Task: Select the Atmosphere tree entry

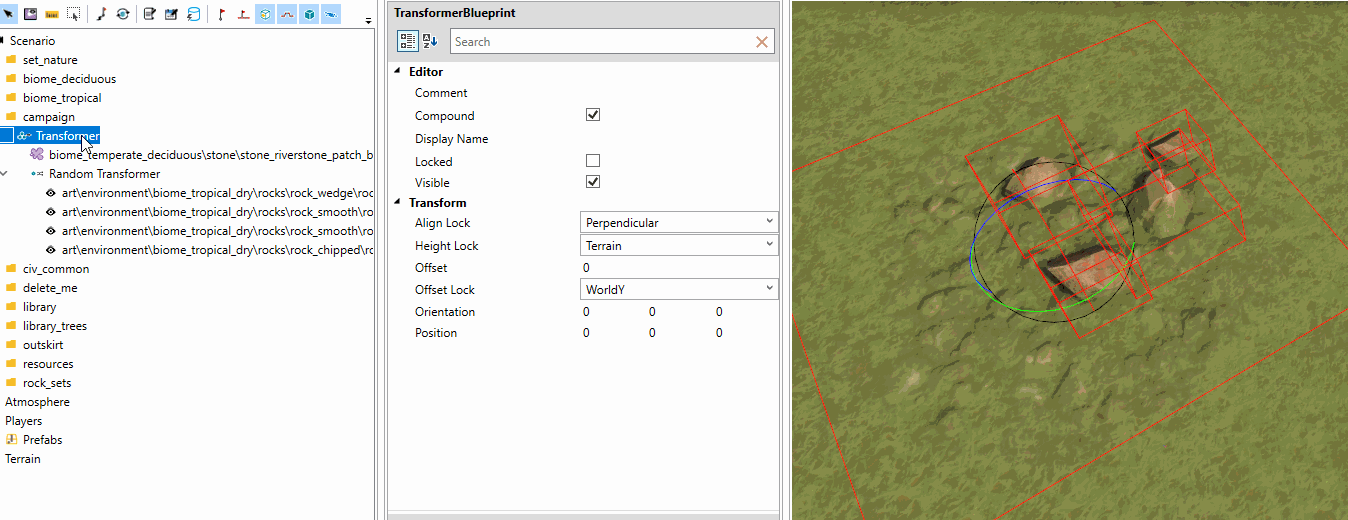Action: [x=37, y=402]
